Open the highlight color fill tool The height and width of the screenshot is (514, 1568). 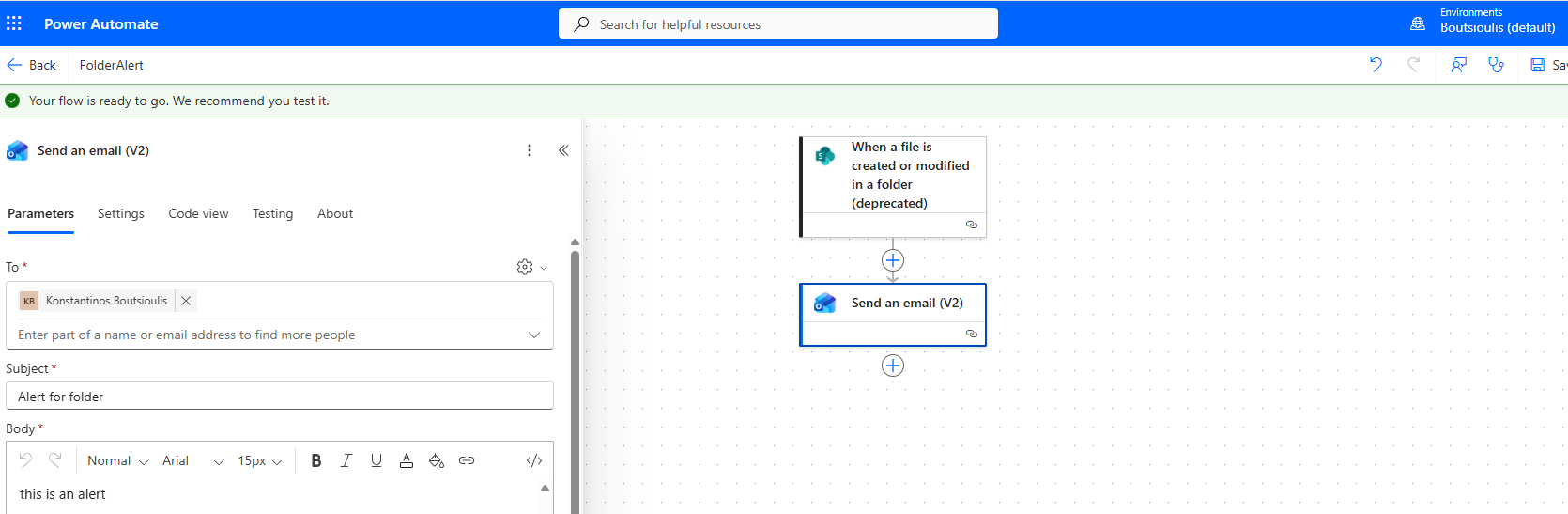[x=437, y=460]
